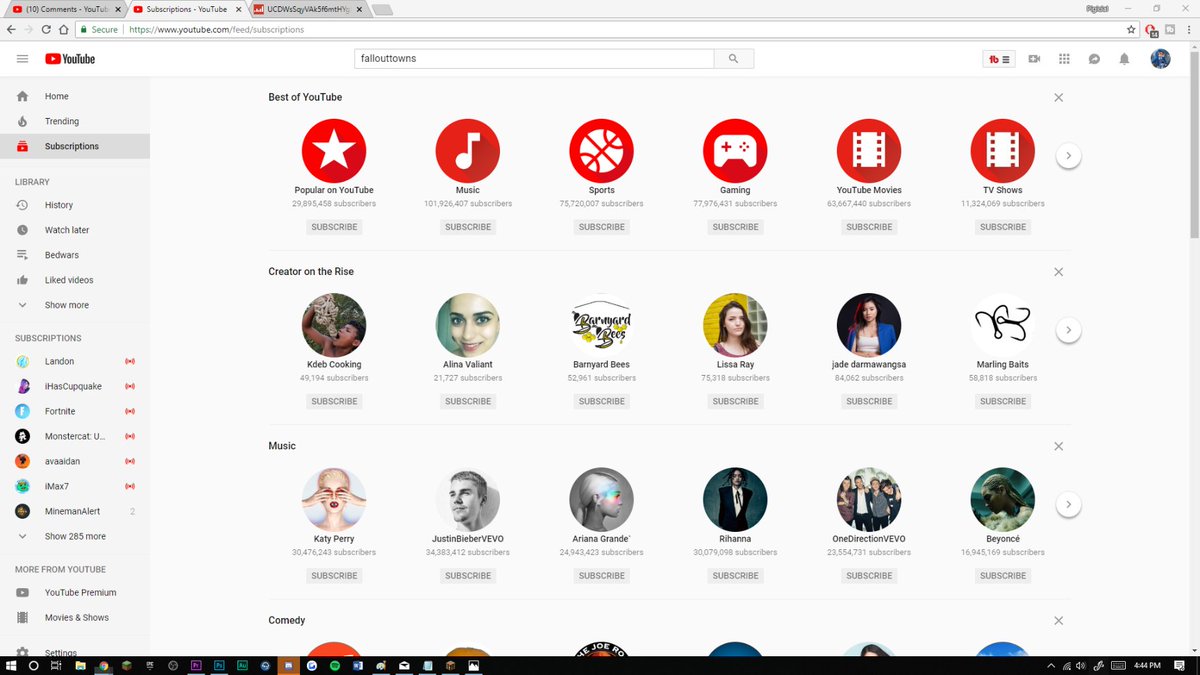Show next Music channels arrow
The image size is (1200, 675).
[1068, 505]
